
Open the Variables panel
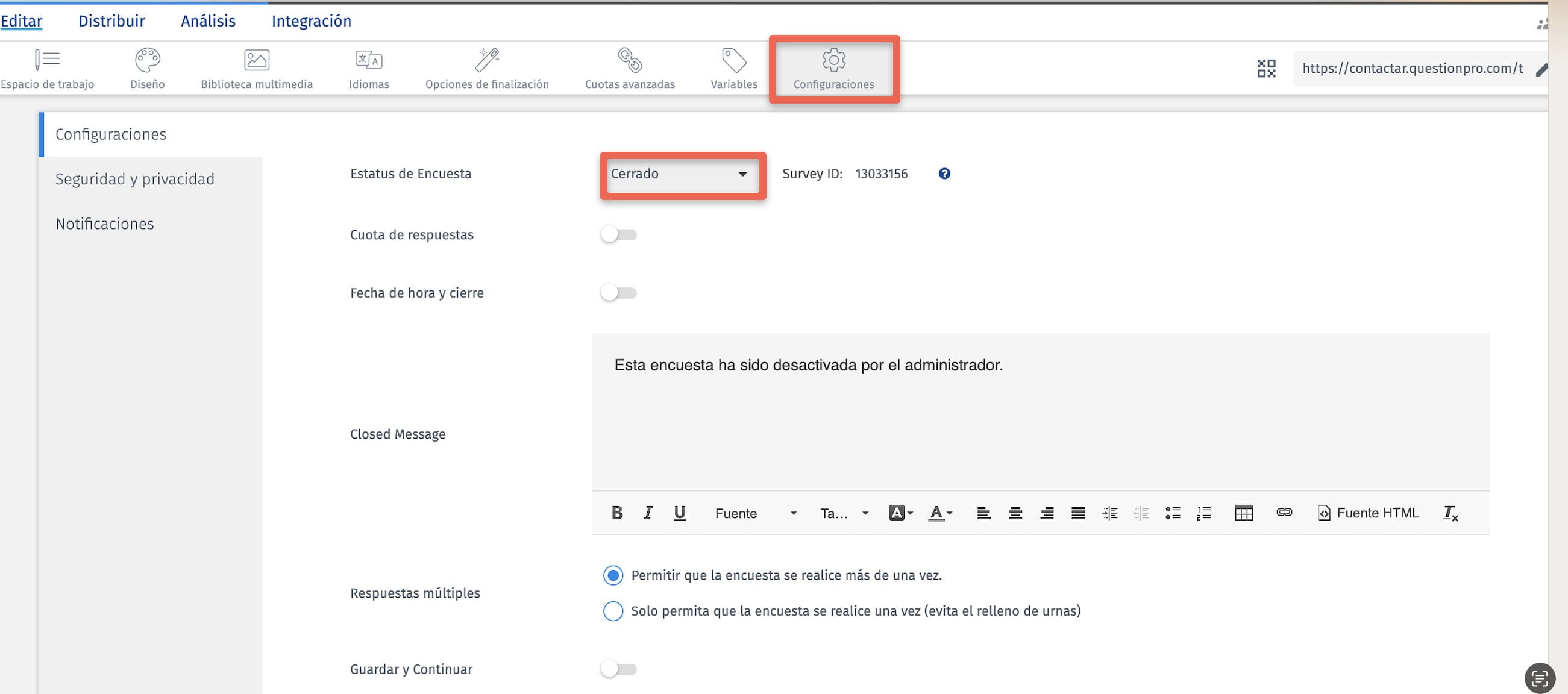pyautogui.click(x=733, y=67)
